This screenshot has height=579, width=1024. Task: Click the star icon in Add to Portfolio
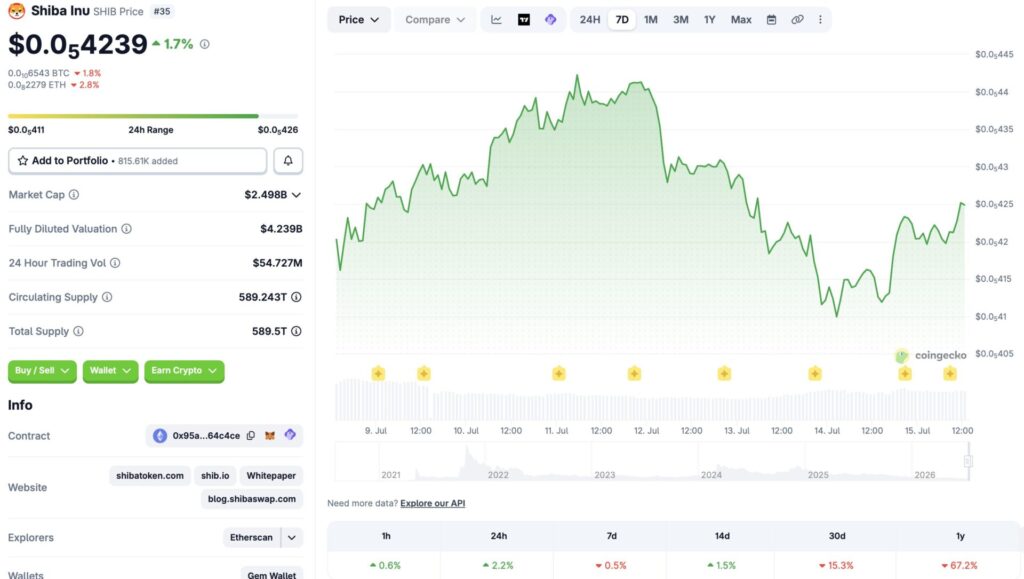[x=23, y=161]
